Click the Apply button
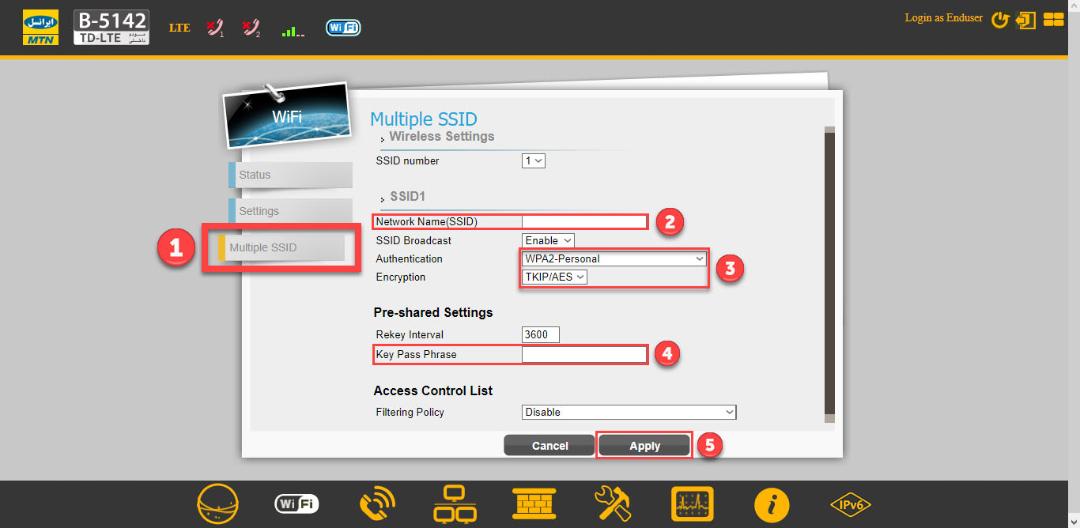 (x=645, y=446)
